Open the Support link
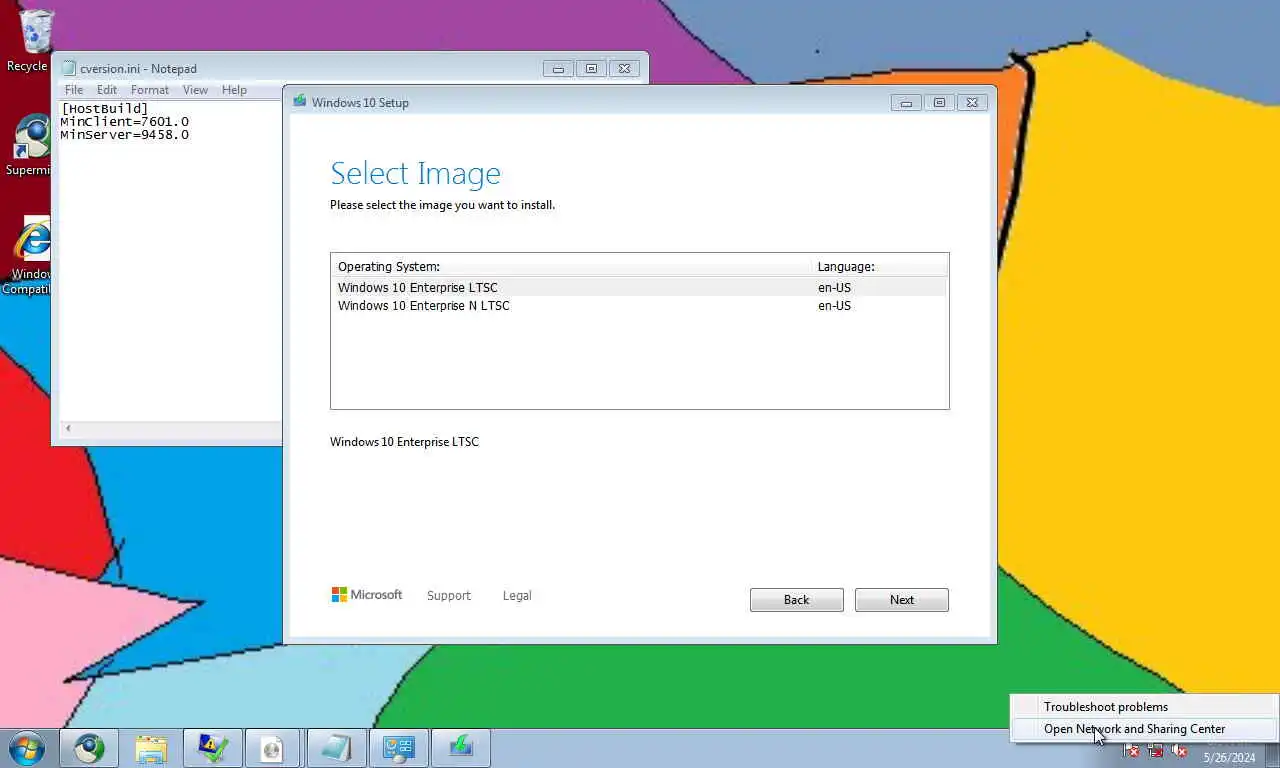The height and width of the screenshot is (768, 1280). pos(448,595)
